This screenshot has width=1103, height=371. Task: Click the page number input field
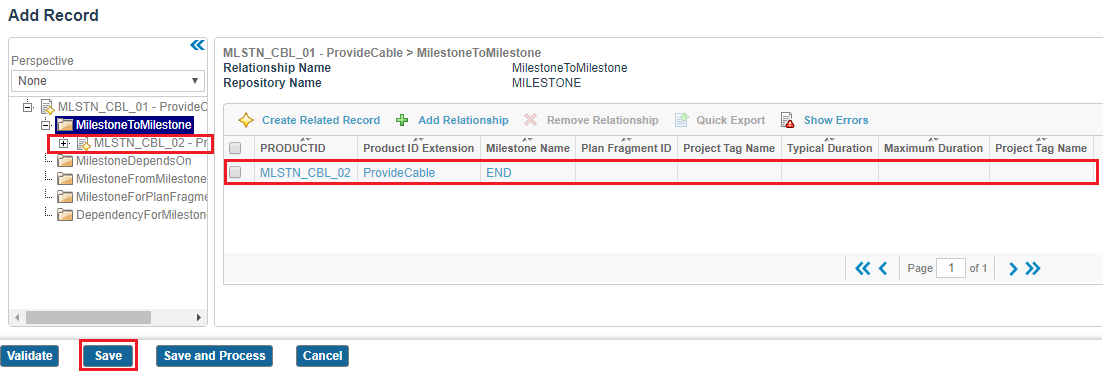[952, 268]
